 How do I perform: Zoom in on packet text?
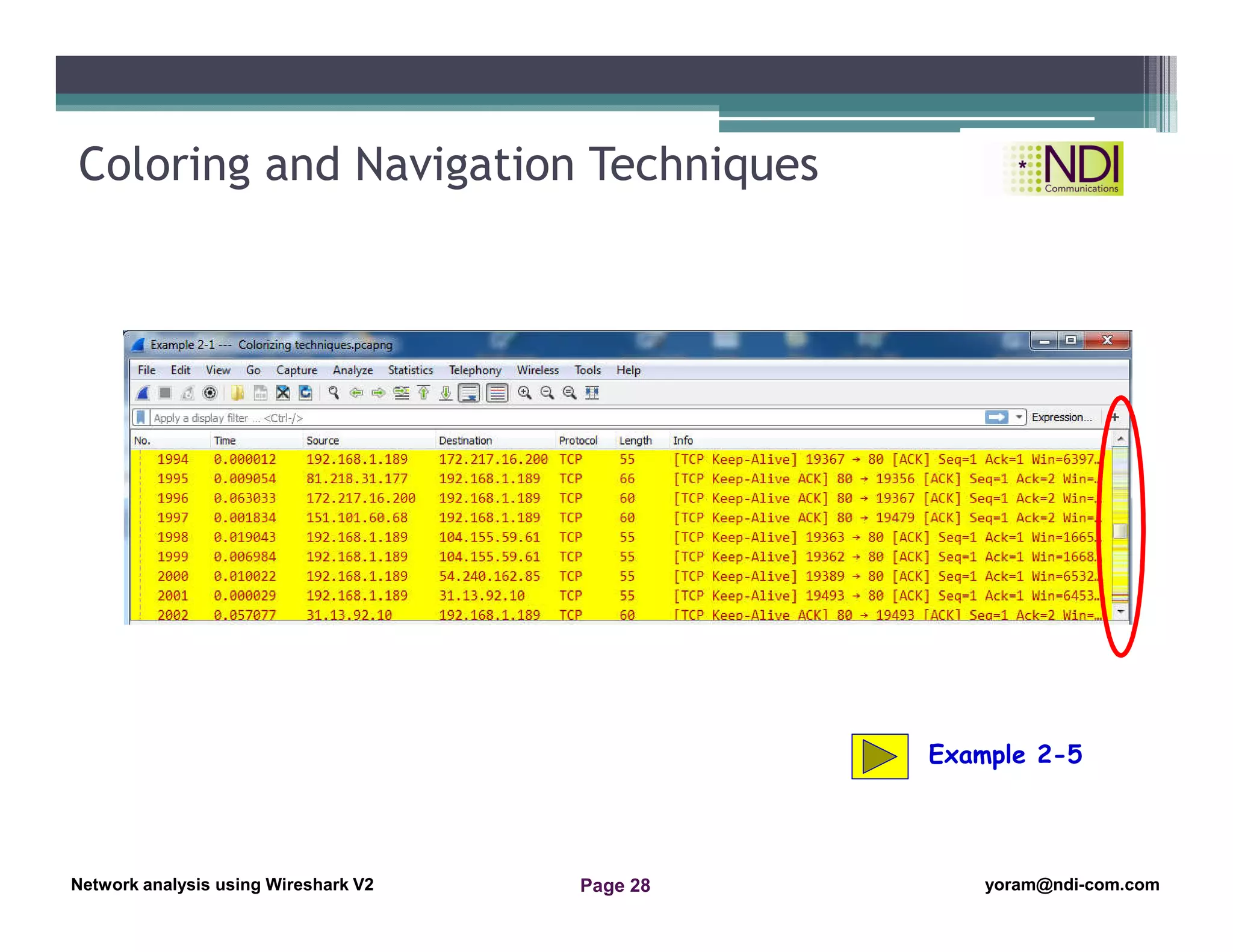click(524, 393)
